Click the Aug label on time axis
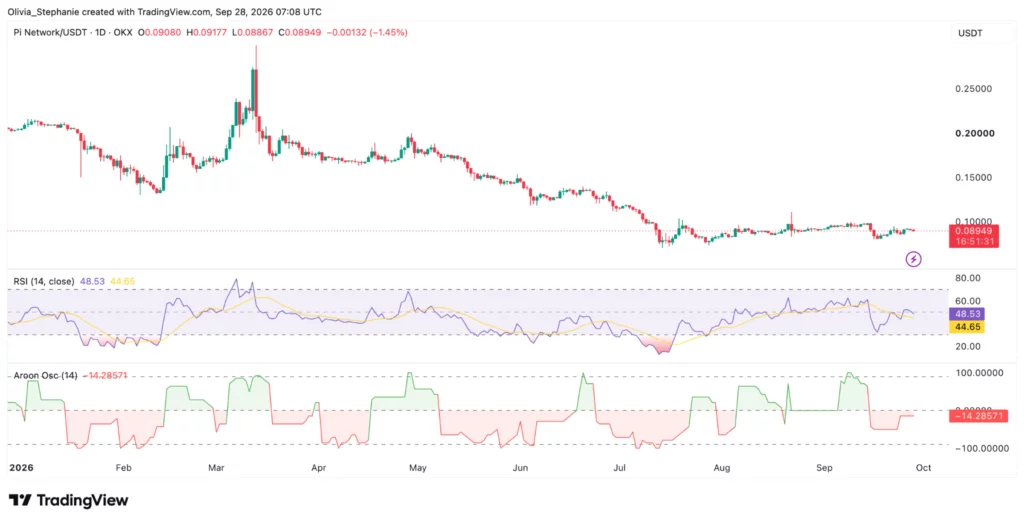This screenshot has width=1024, height=523. [x=722, y=468]
